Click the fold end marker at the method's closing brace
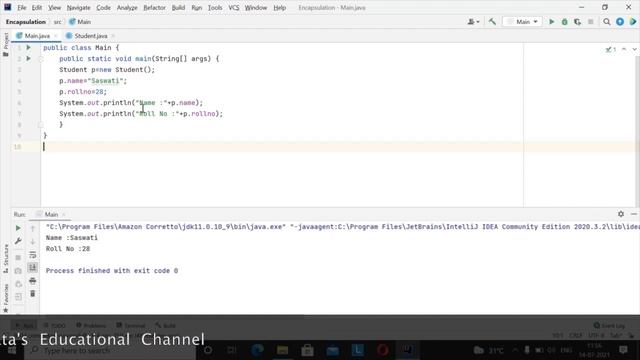 (41, 124)
